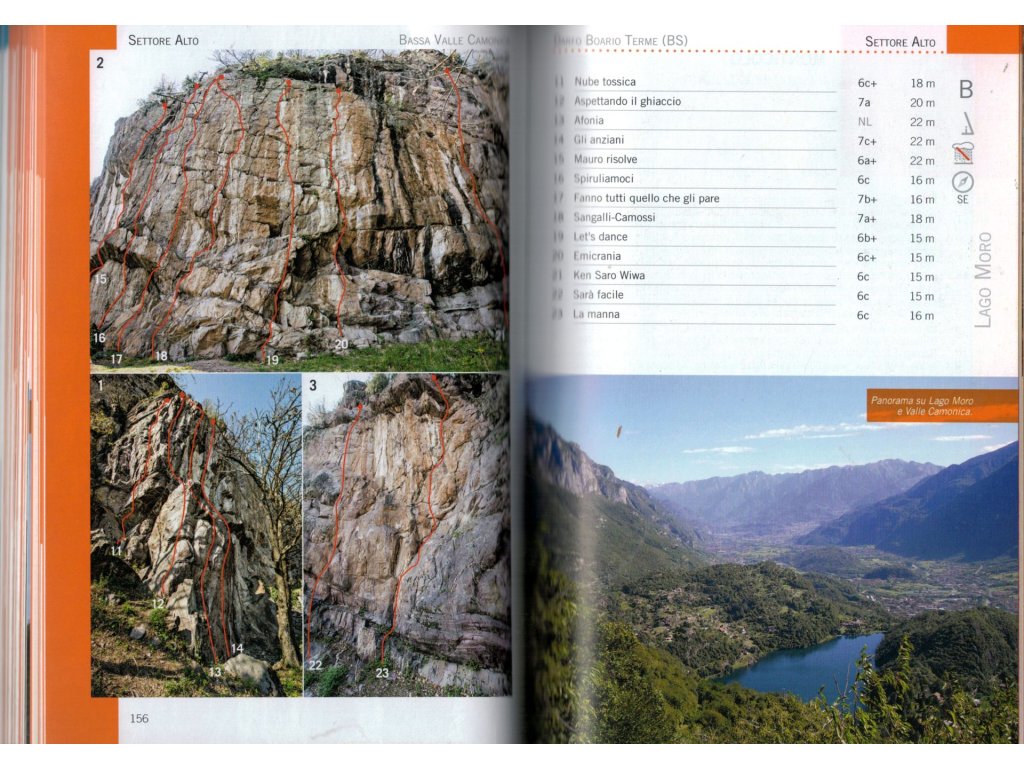Image resolution: width=1024 pixels, height=768 pixels.
Task: Select route name Mauro risolve
Action: 605,159
